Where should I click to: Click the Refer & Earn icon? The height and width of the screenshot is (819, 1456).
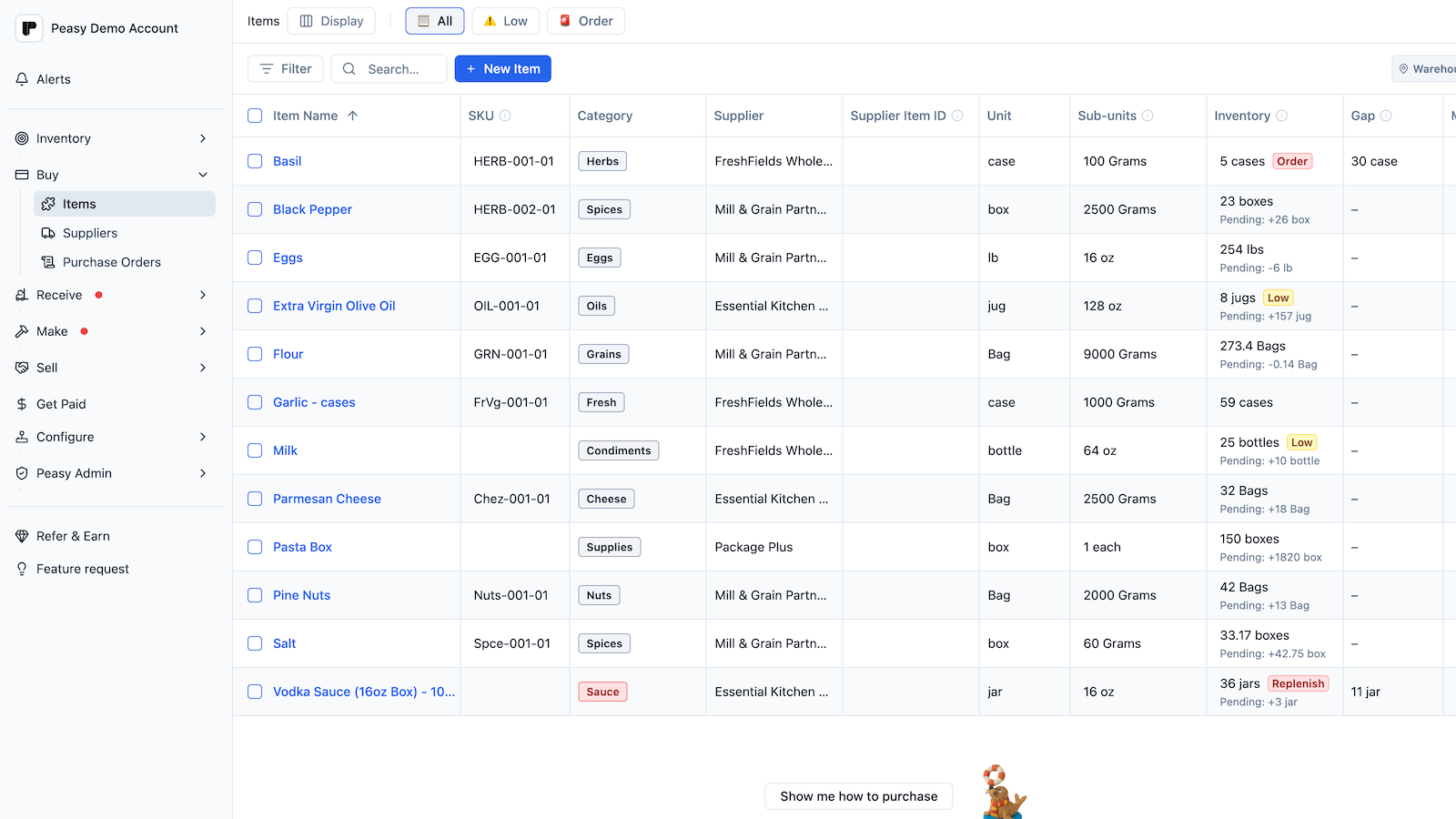coord(22,536)
